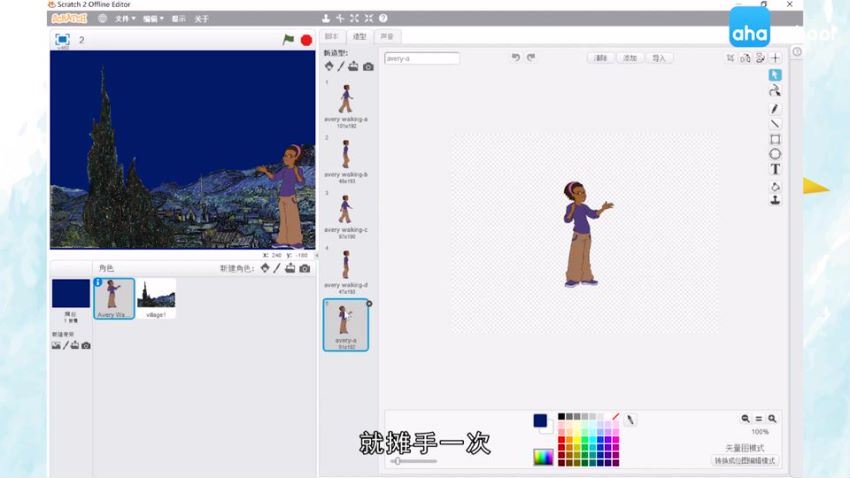The width and height of the screenshot is (850, 478).
Task: Take new costume from camera
Action: [x=368, y=67]
